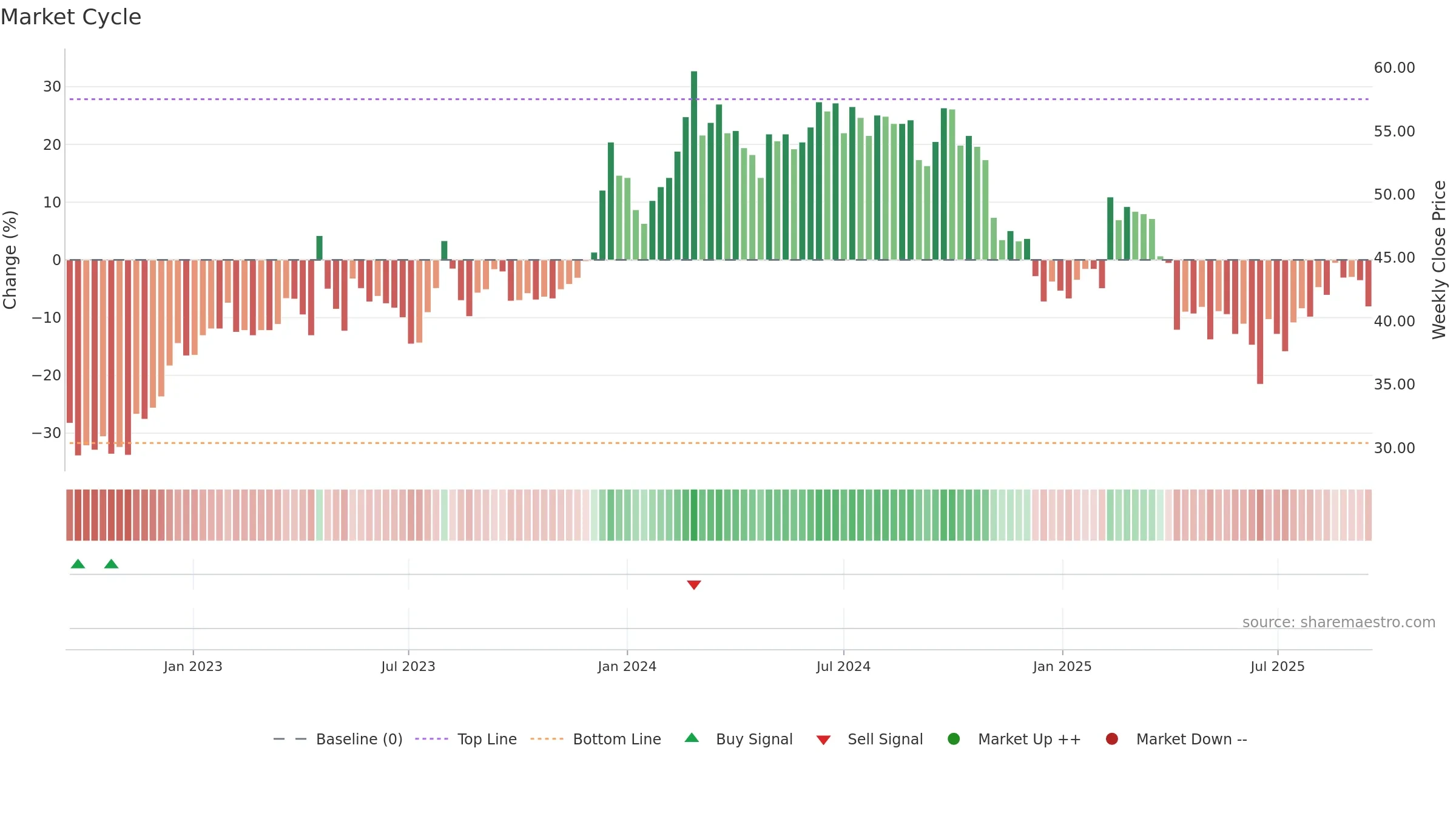Click the grey dashed Baseline legend sample
This screenshot has height=819, width=1456.
click(x=290, y=739)
